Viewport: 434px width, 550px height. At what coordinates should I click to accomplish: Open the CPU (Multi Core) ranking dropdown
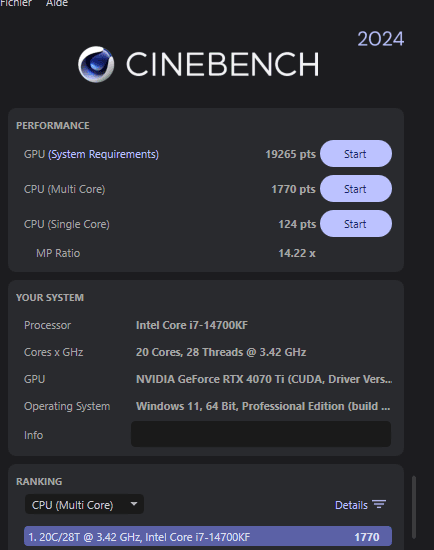click(84, 504)
